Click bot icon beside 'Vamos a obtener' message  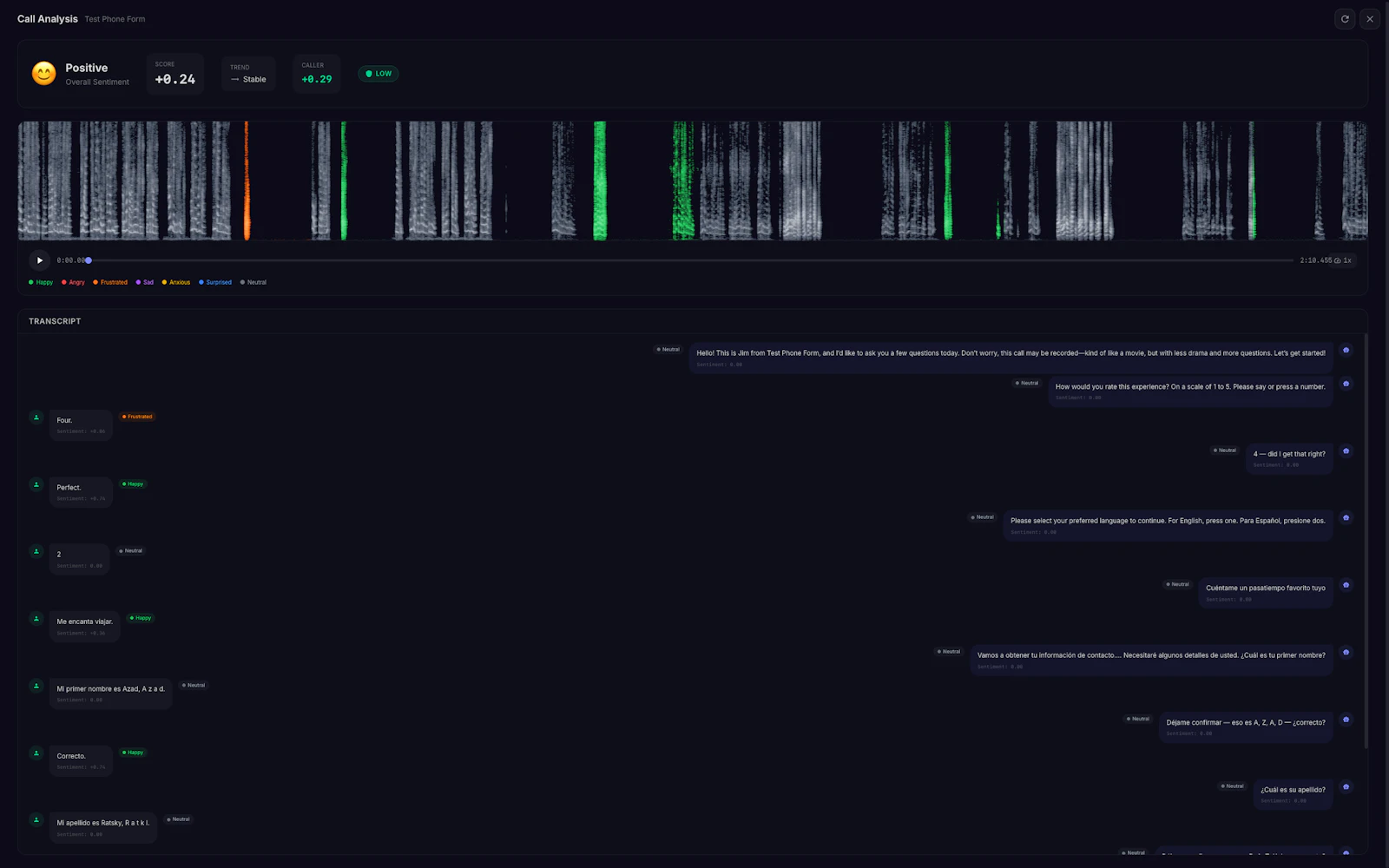pos(1346,652)
